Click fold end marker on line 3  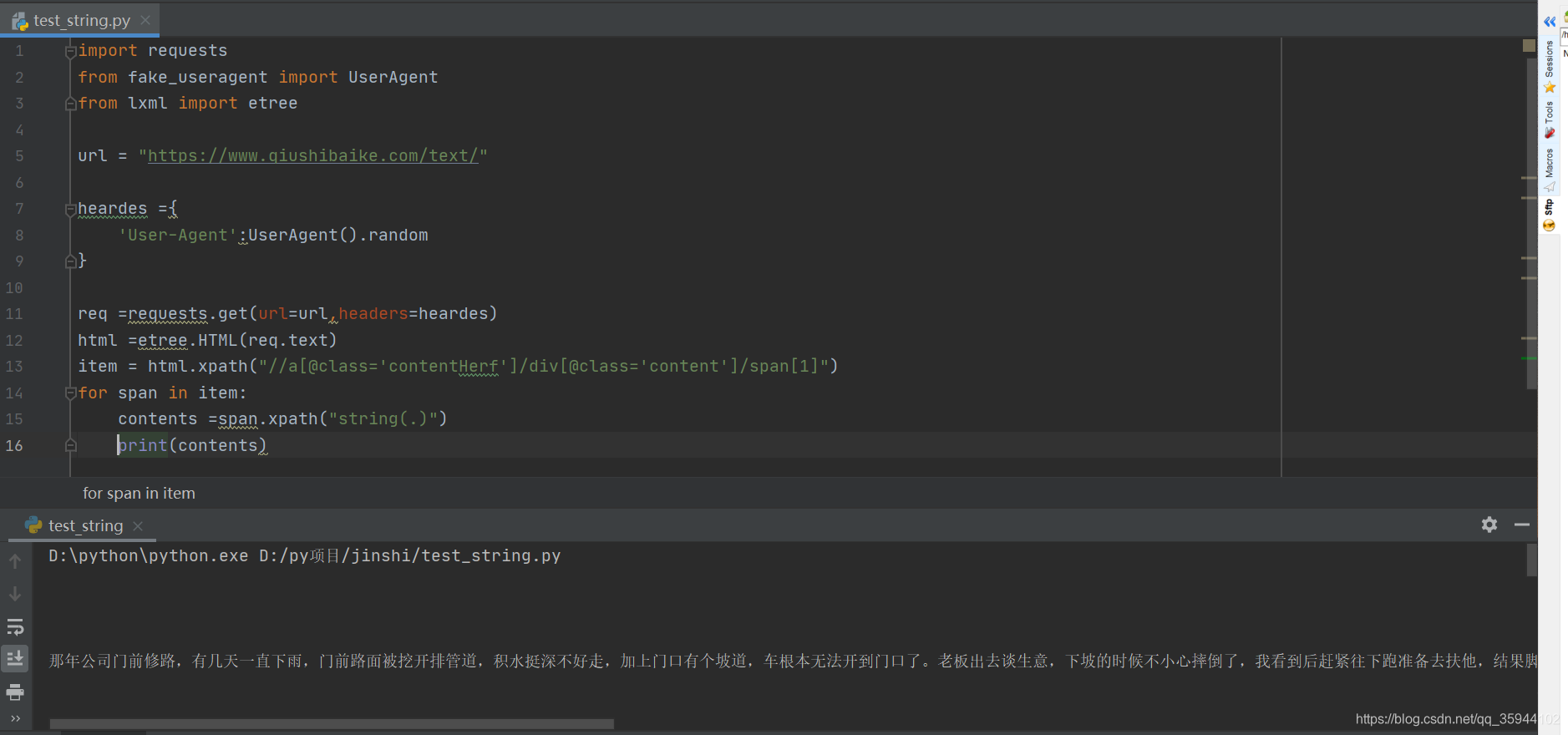[71, 104]
